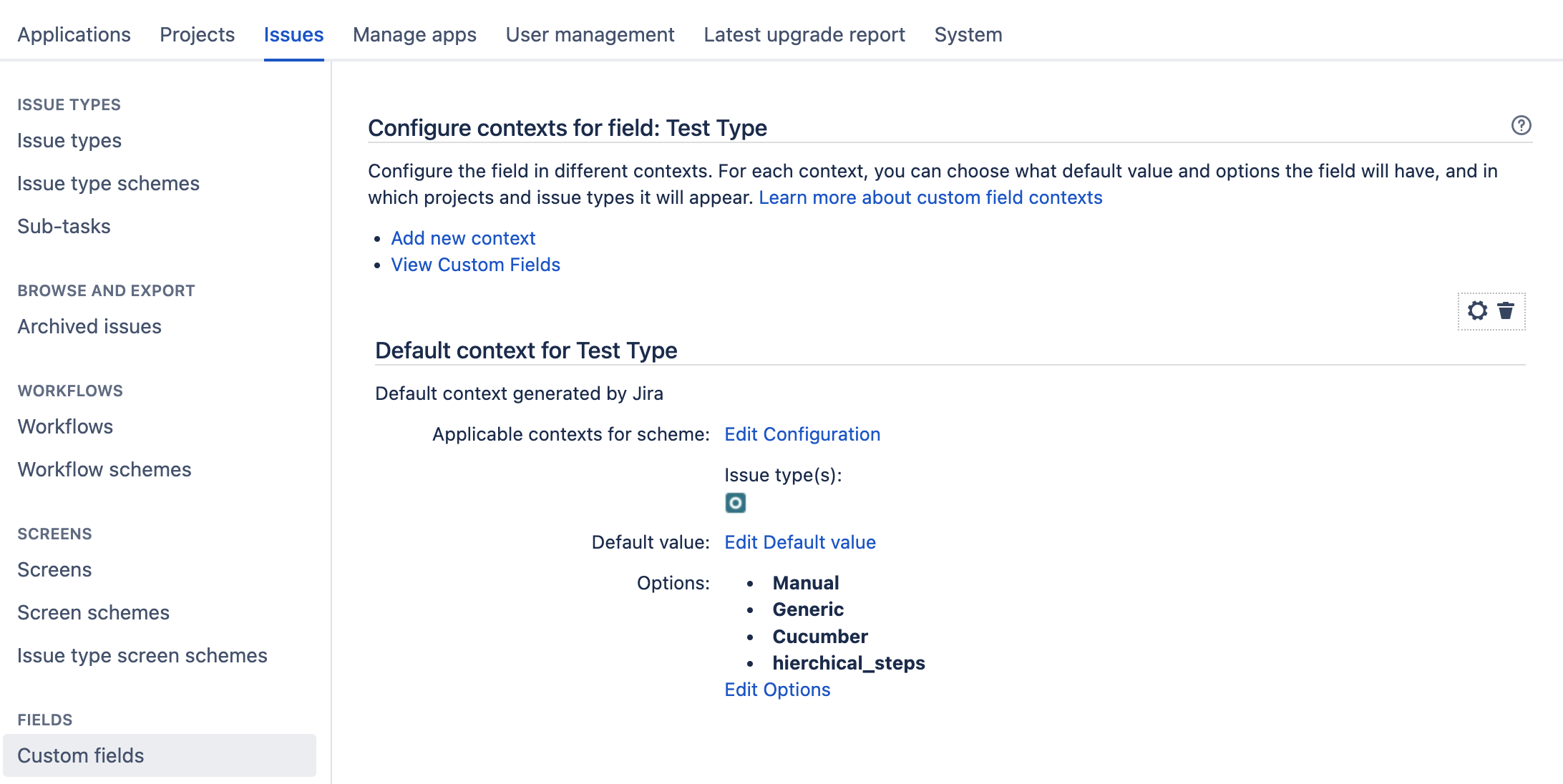Select the Manual option text
The image size is (1563, 784).
coord(806,583)
